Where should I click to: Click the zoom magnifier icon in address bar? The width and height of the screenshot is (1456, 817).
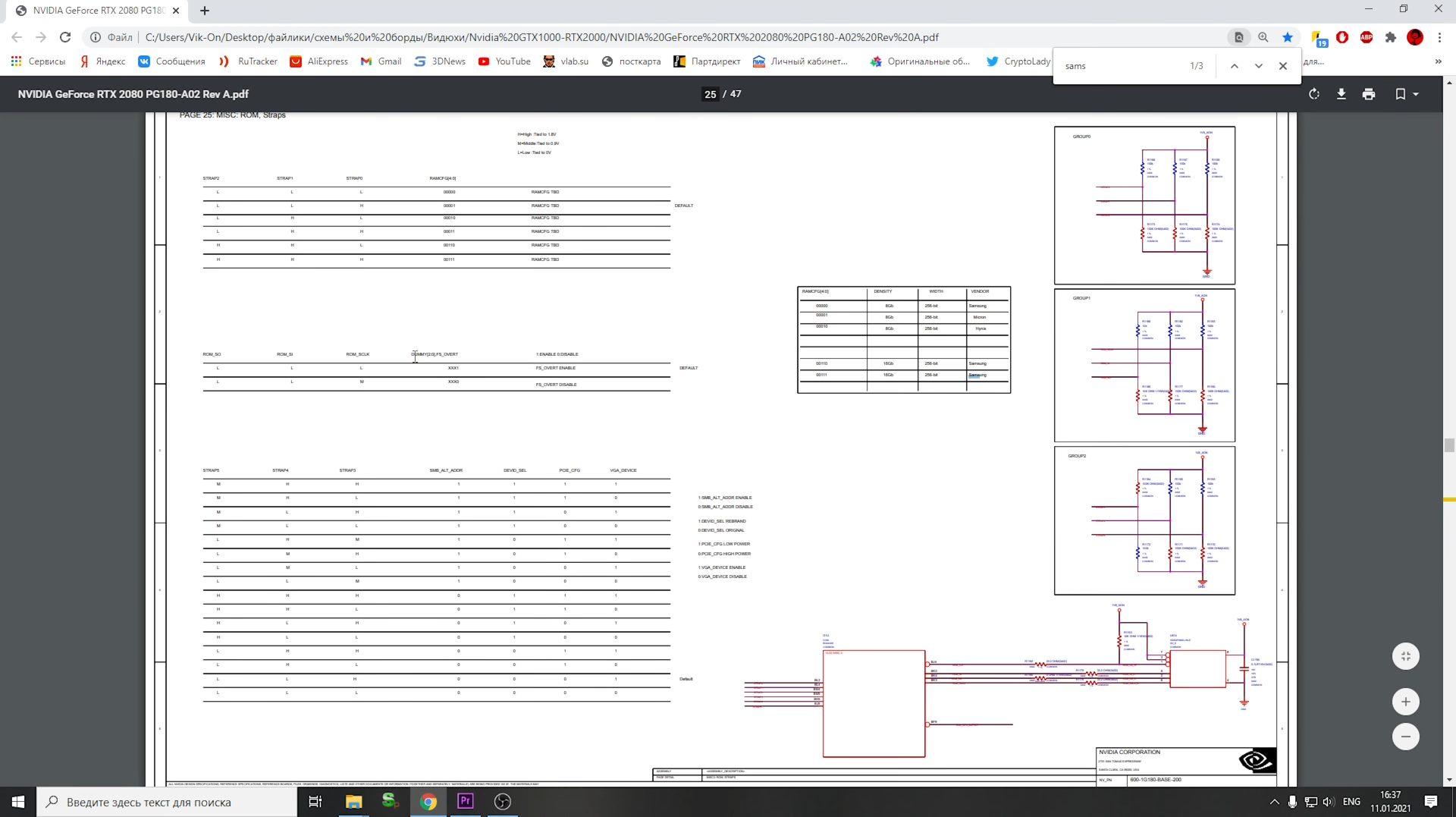pos(1263,37)
